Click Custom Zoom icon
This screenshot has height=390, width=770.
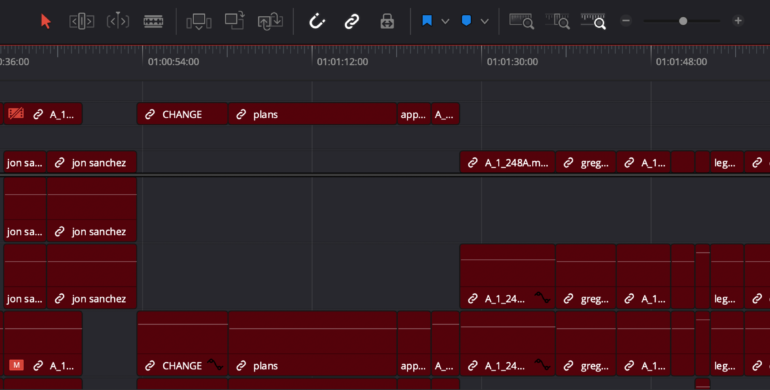pos(593,21)
